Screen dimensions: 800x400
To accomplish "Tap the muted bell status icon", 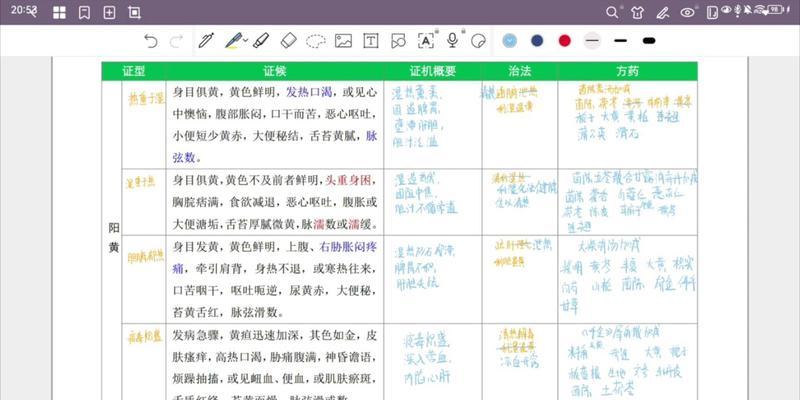I will coord(747,10).
